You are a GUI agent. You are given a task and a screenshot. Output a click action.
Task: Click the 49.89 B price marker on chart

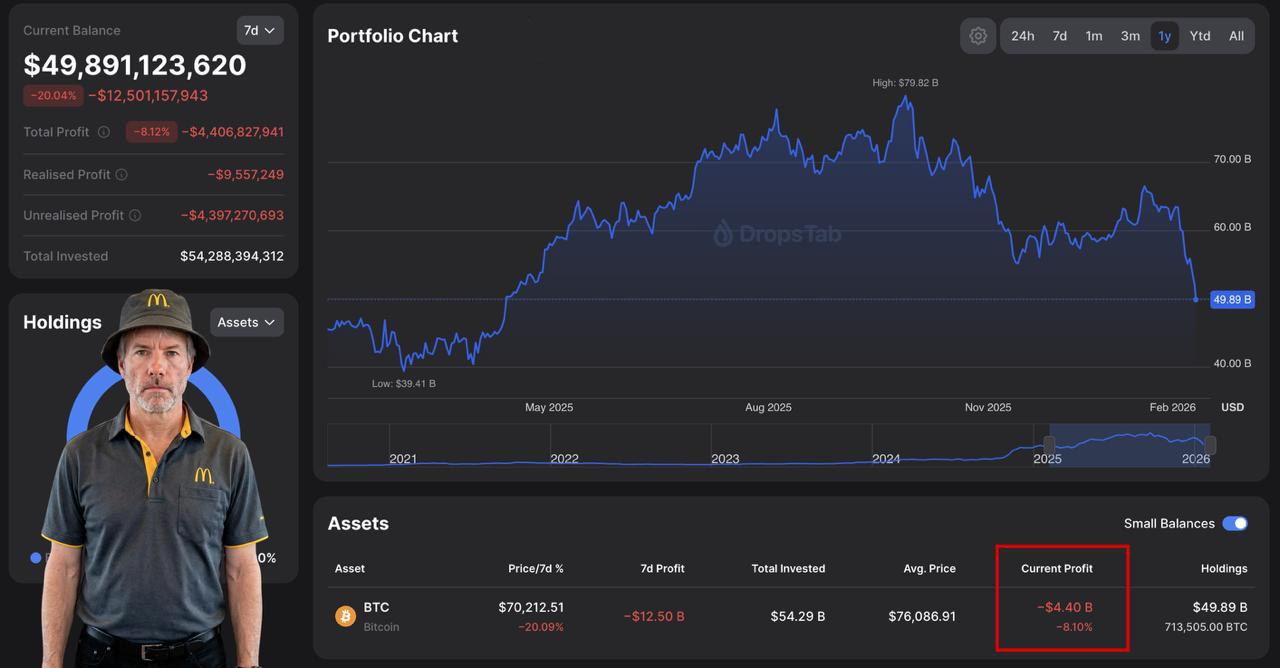[x=1231, y=299]
